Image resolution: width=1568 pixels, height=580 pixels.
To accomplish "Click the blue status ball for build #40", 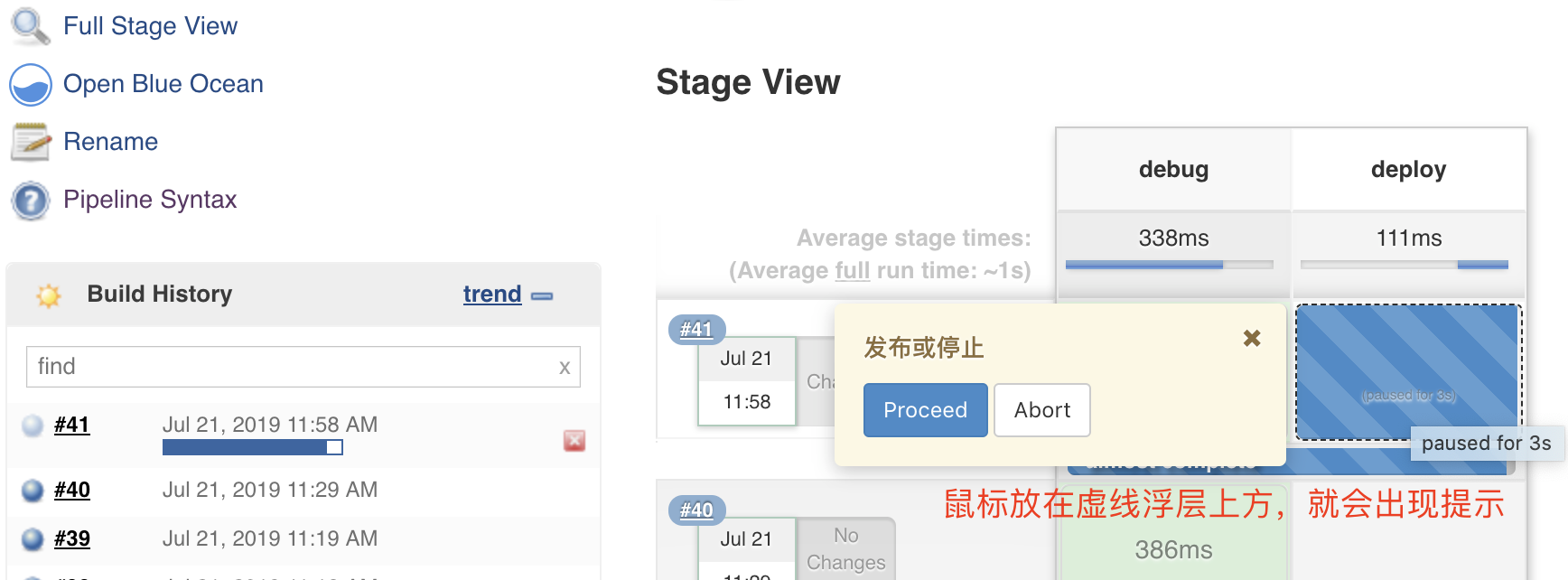I will (33, 491).
